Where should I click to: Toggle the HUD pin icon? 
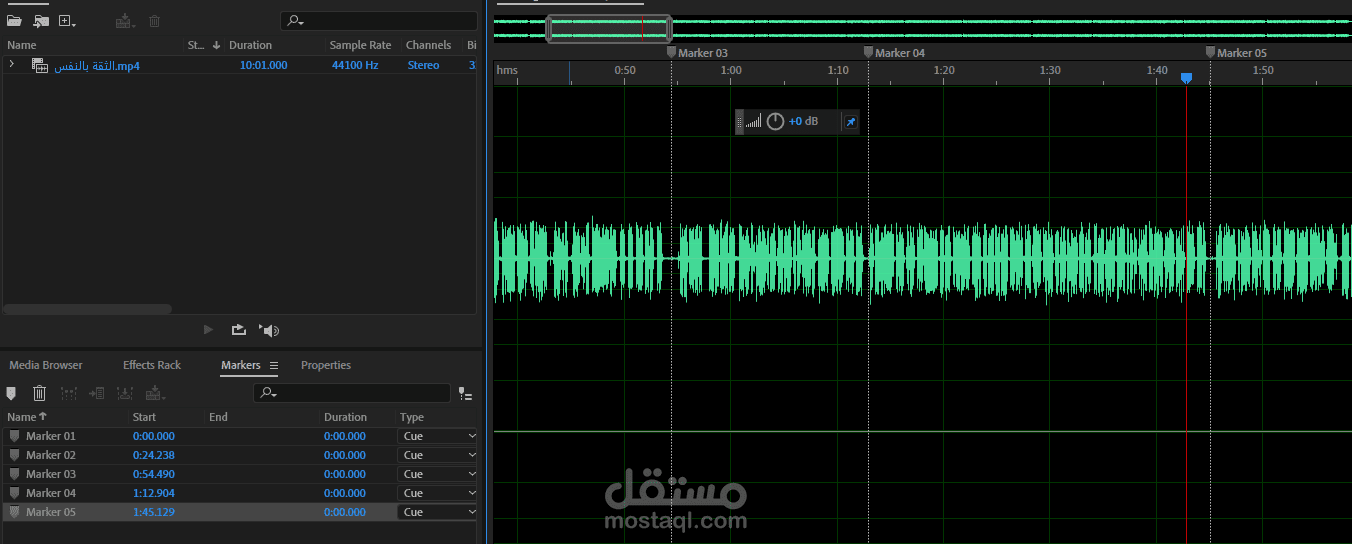coord(851,122)
